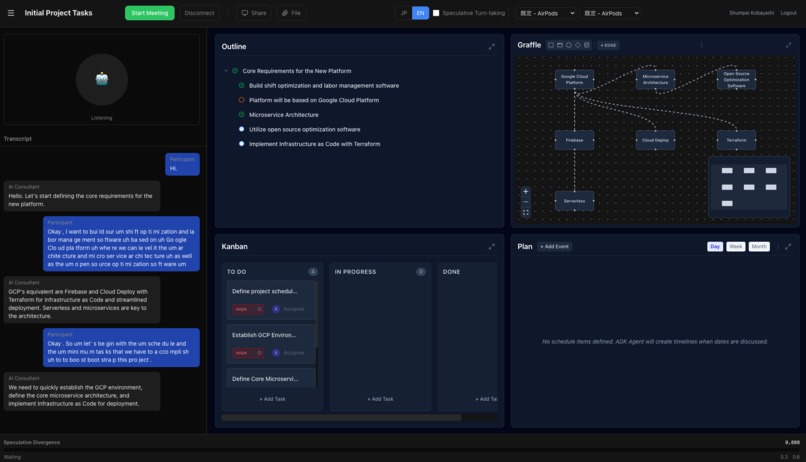
Task: Expand the Kanban panel to fullscreen
Action: click(x=491, y=247)
